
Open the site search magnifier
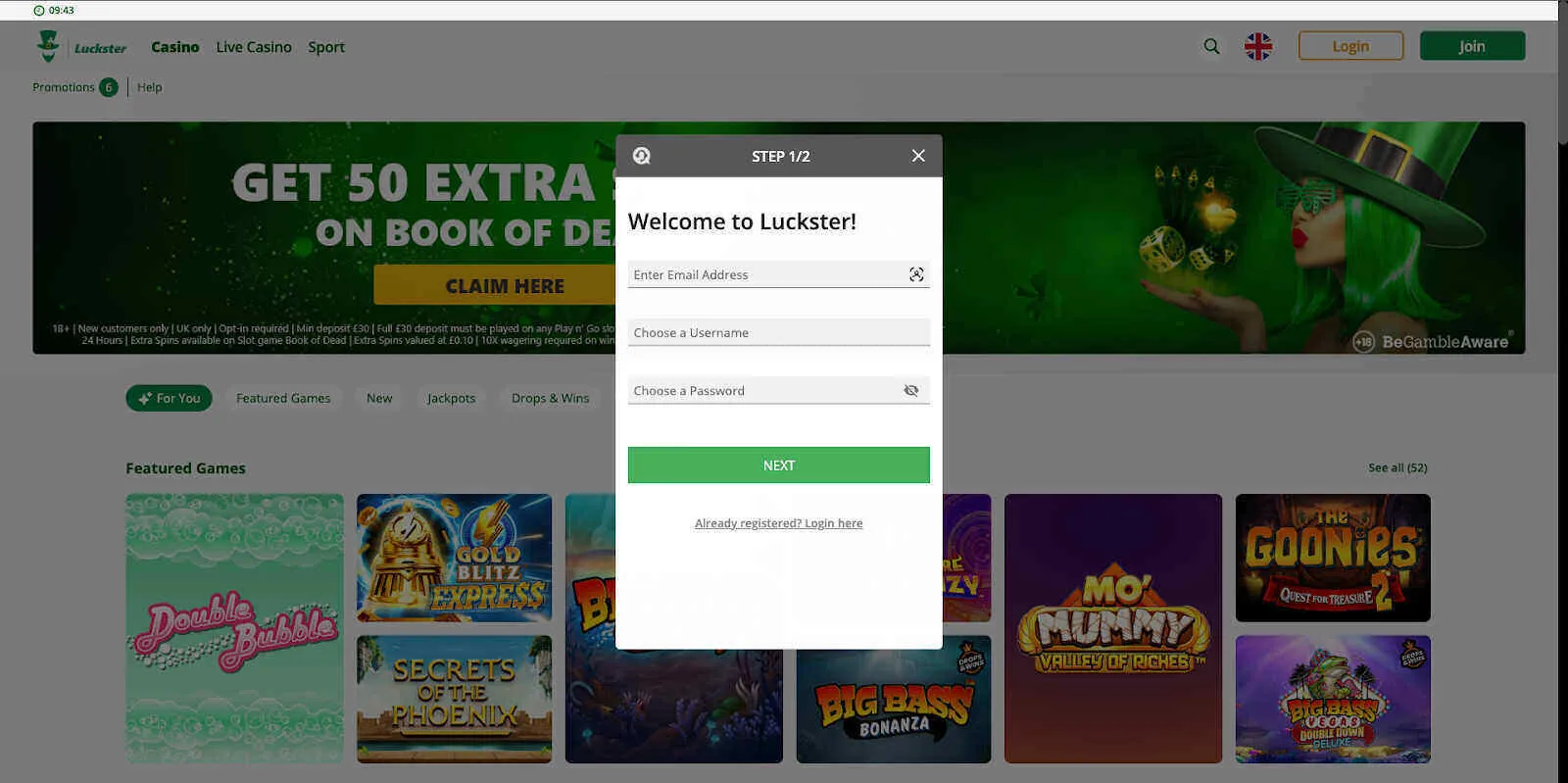1211,46
